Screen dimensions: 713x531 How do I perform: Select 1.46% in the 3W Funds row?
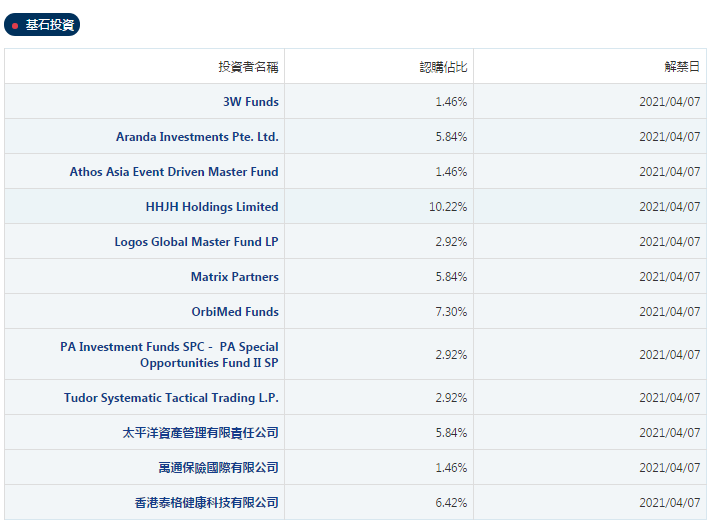(451, 101)
